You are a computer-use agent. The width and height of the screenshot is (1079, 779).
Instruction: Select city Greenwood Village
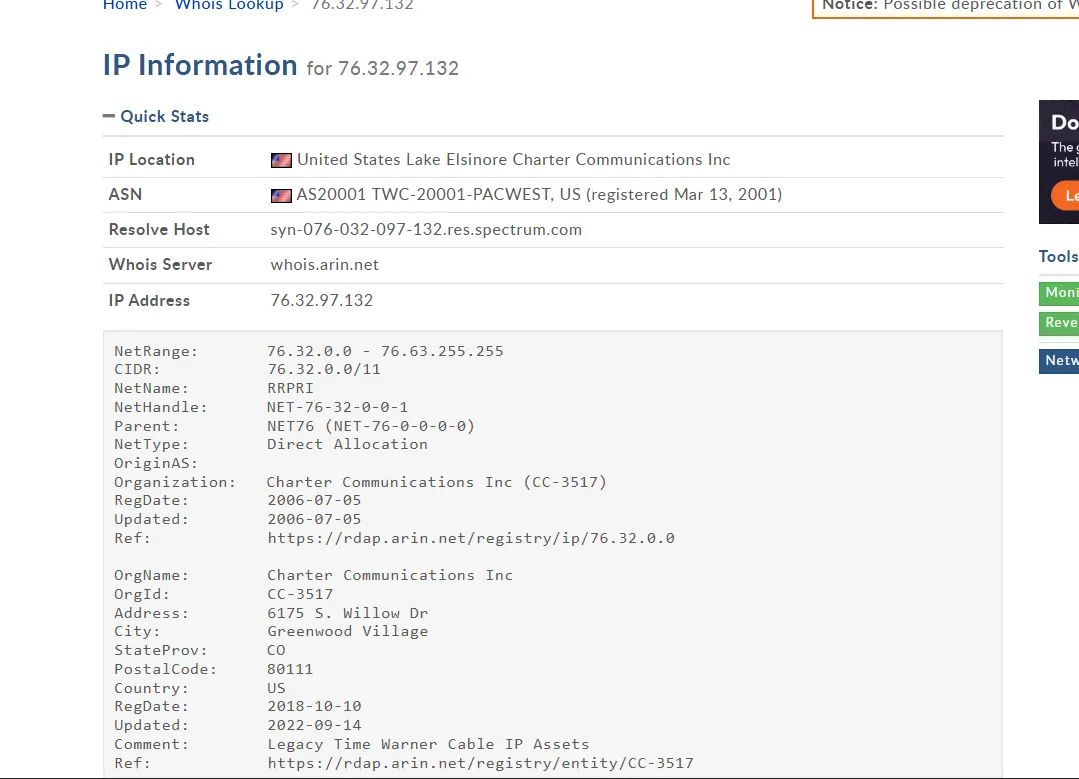pos(348,632)
